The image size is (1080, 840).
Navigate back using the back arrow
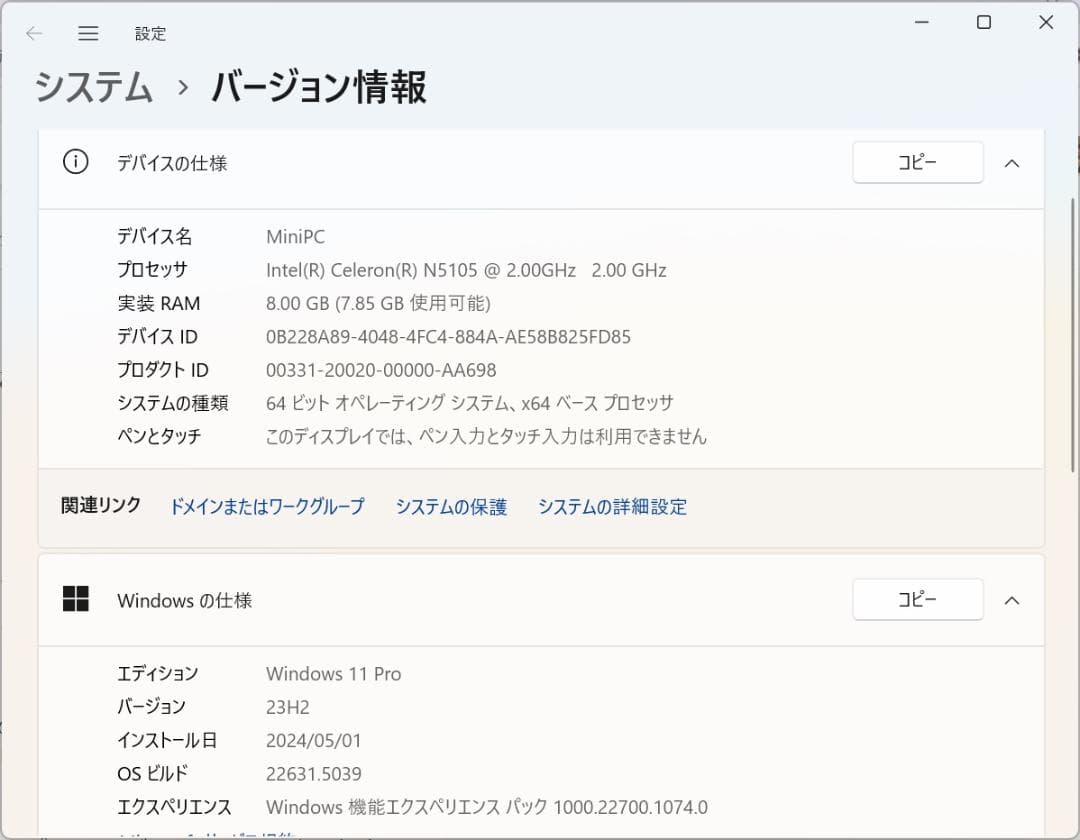(x=33, y=32)
